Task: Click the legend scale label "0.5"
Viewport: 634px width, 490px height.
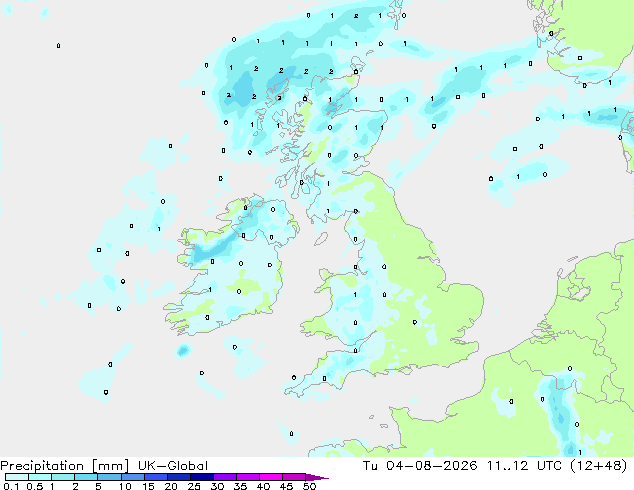Action: (x=35, y=486)
